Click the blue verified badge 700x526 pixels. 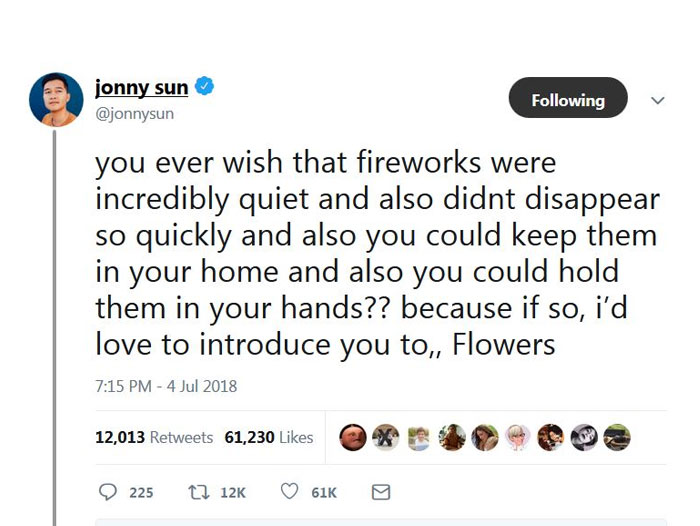(204, 89)
